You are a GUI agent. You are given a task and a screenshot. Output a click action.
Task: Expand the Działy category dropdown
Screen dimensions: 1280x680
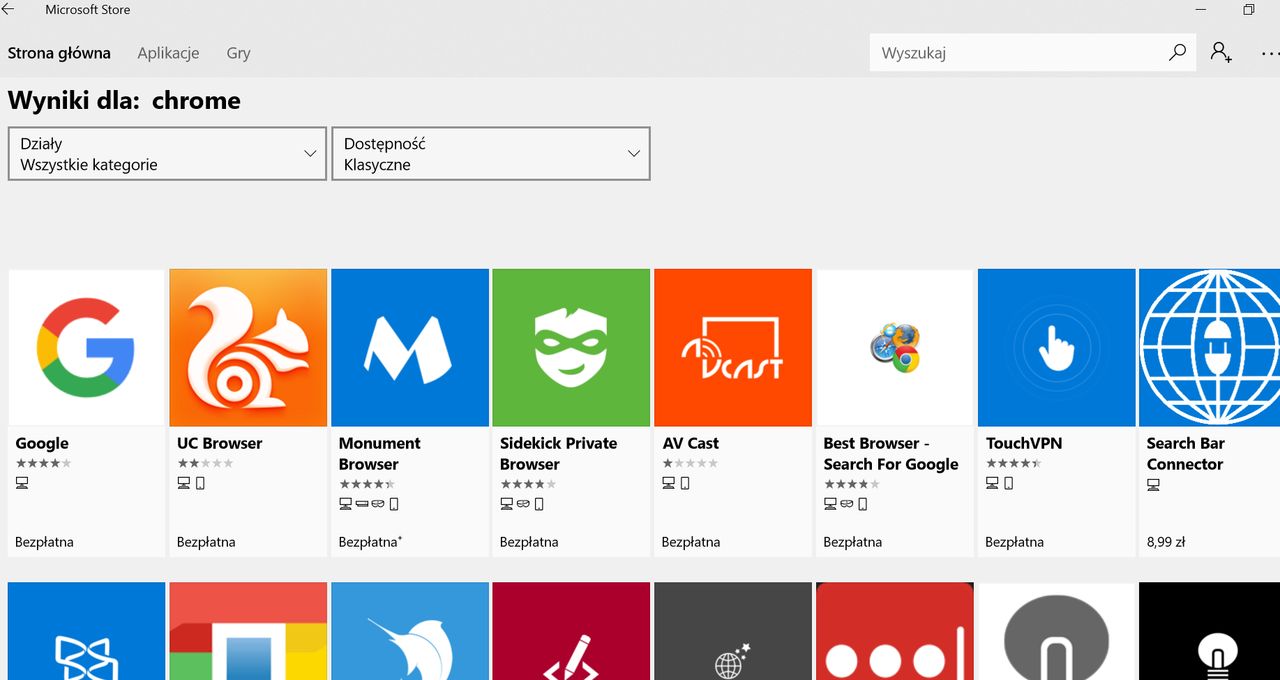(x=167, y=153)
